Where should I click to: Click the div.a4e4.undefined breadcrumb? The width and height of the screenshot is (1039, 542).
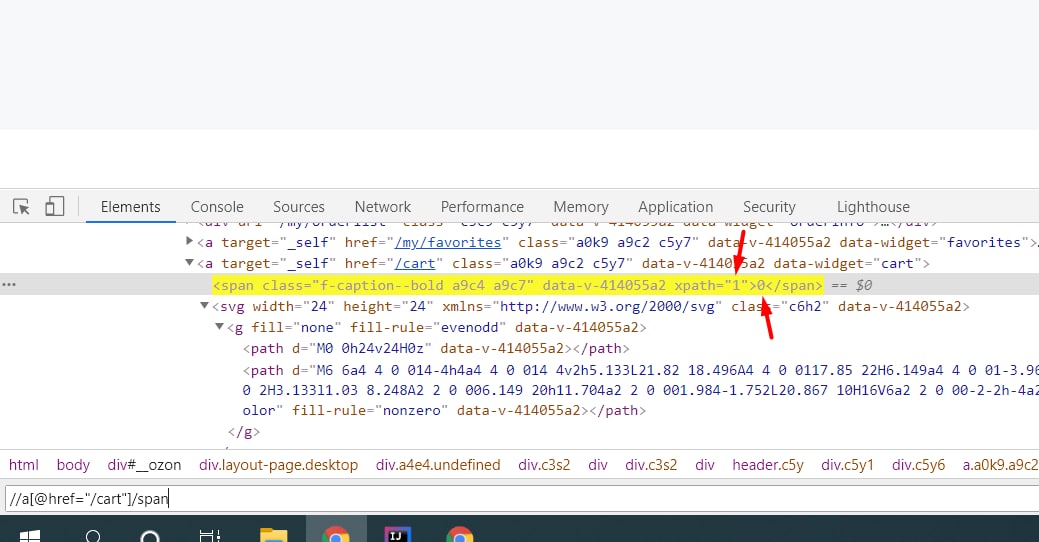(x=438, y=465)
